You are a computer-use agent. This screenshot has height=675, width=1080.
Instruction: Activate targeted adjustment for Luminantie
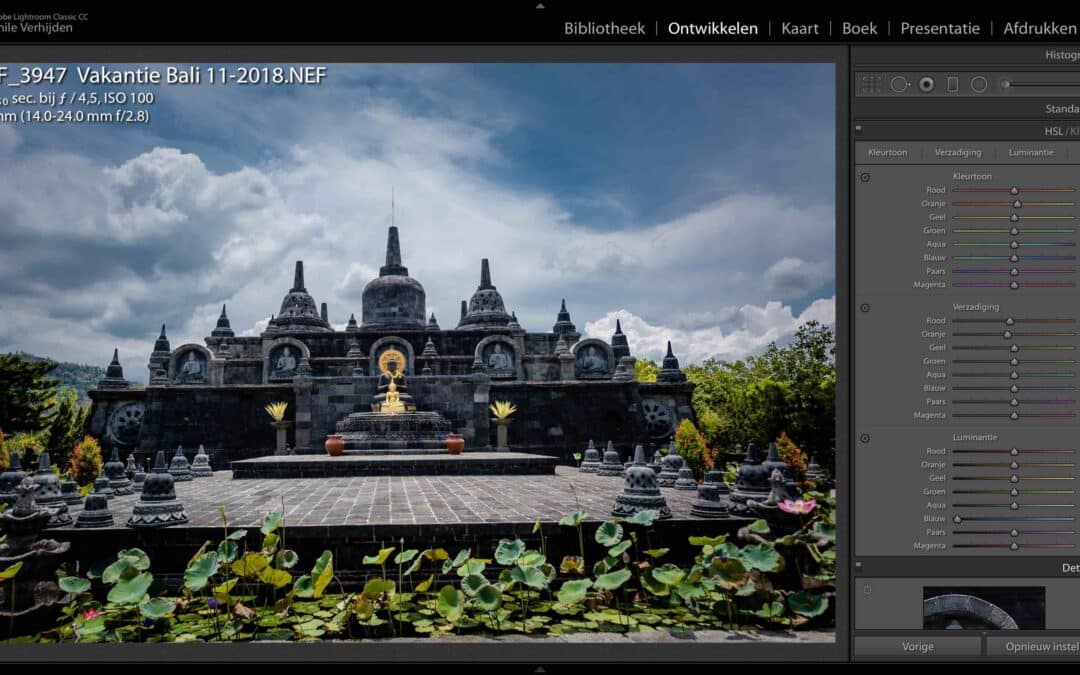865,437
